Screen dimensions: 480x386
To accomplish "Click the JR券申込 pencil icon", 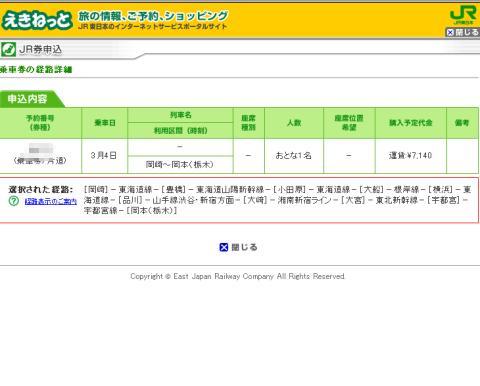I will (x=8, y=49).
